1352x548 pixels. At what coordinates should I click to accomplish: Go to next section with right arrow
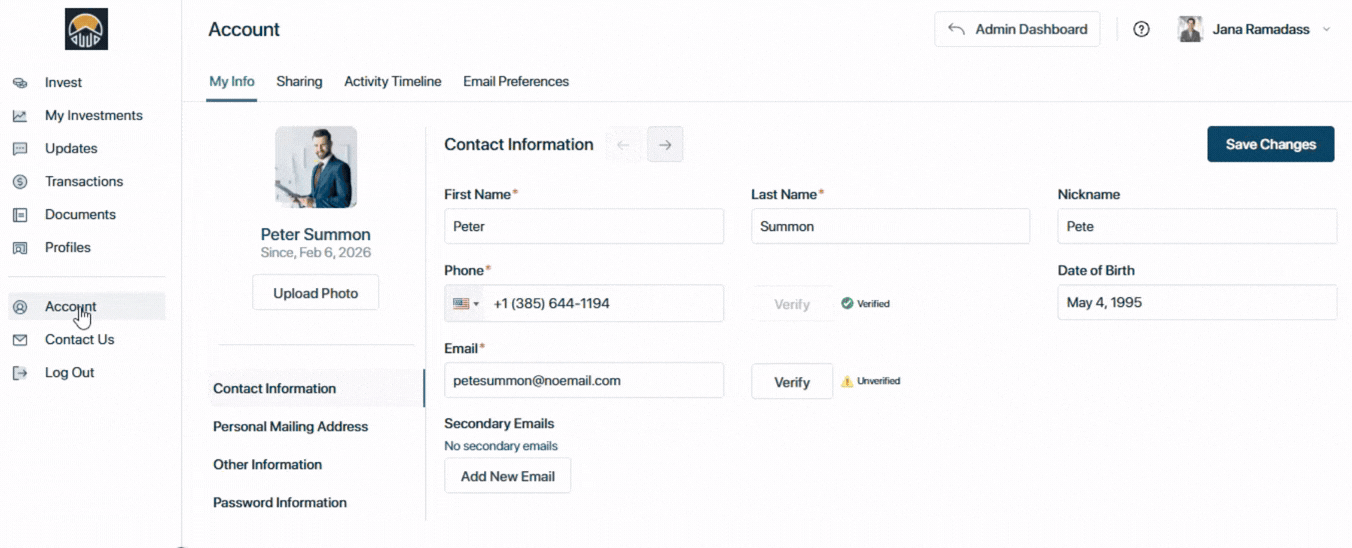(665, 145)
